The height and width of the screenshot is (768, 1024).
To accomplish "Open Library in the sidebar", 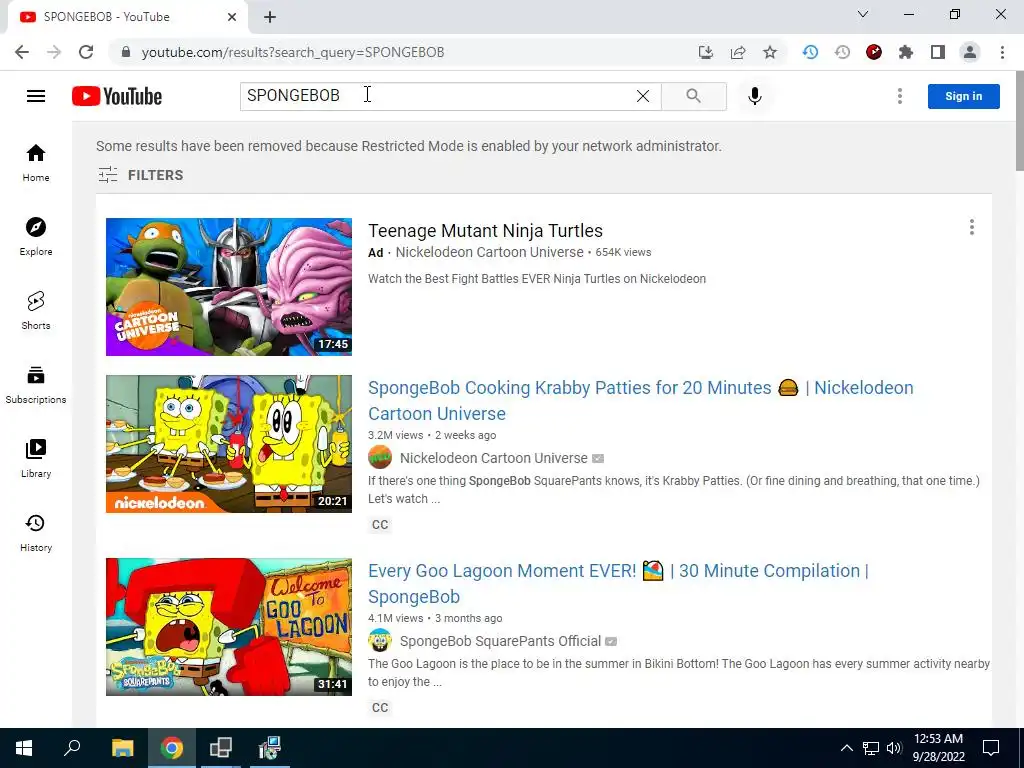I will 36,458.
